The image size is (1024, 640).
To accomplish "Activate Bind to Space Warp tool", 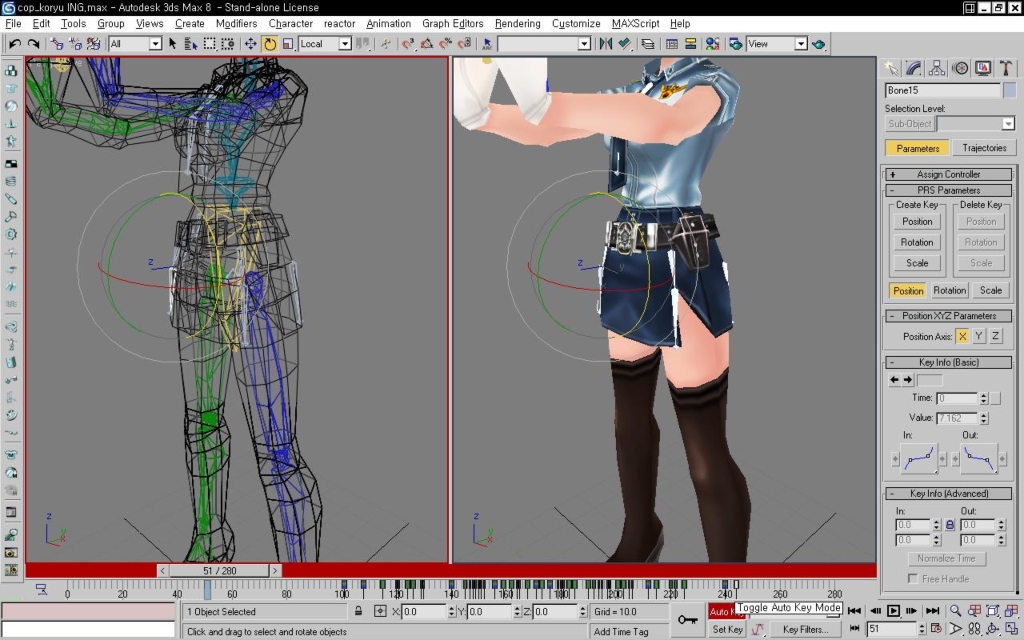I will [x=93, y=44].
